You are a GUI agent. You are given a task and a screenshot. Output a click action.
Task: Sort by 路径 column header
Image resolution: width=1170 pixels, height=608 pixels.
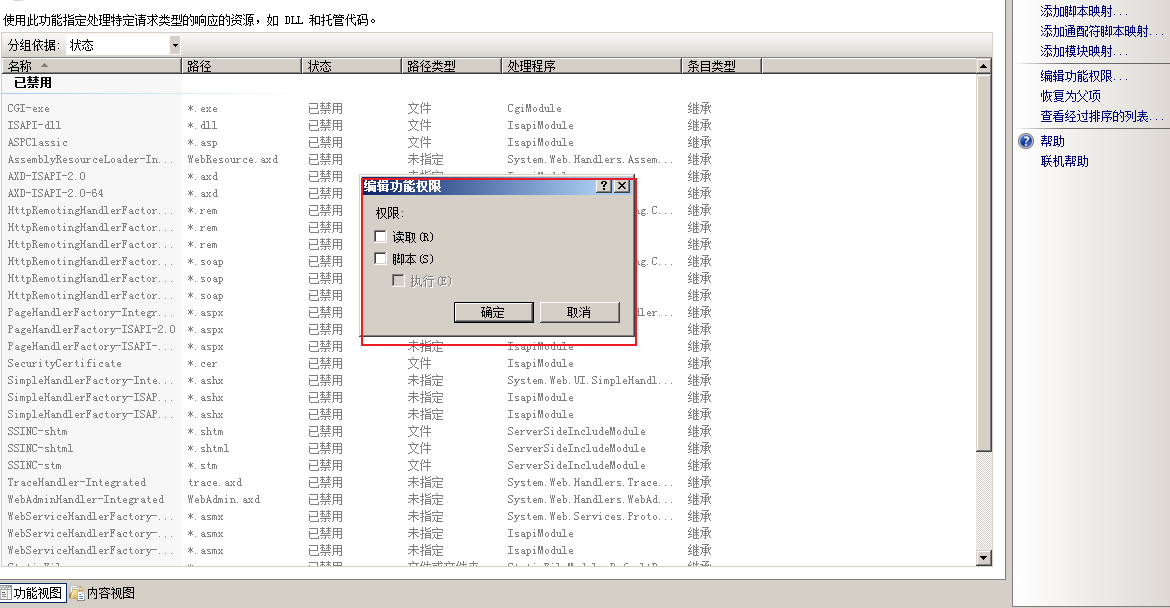click(x=241, y=66)
